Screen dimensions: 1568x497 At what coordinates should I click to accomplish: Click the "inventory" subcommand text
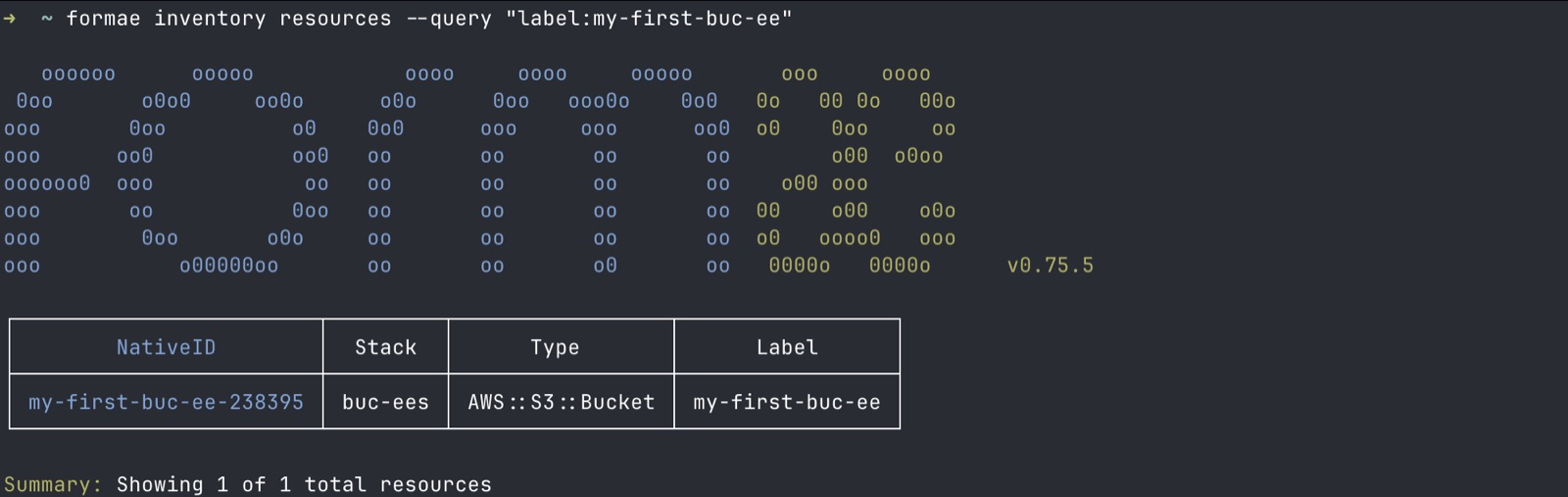coord(210,19)
